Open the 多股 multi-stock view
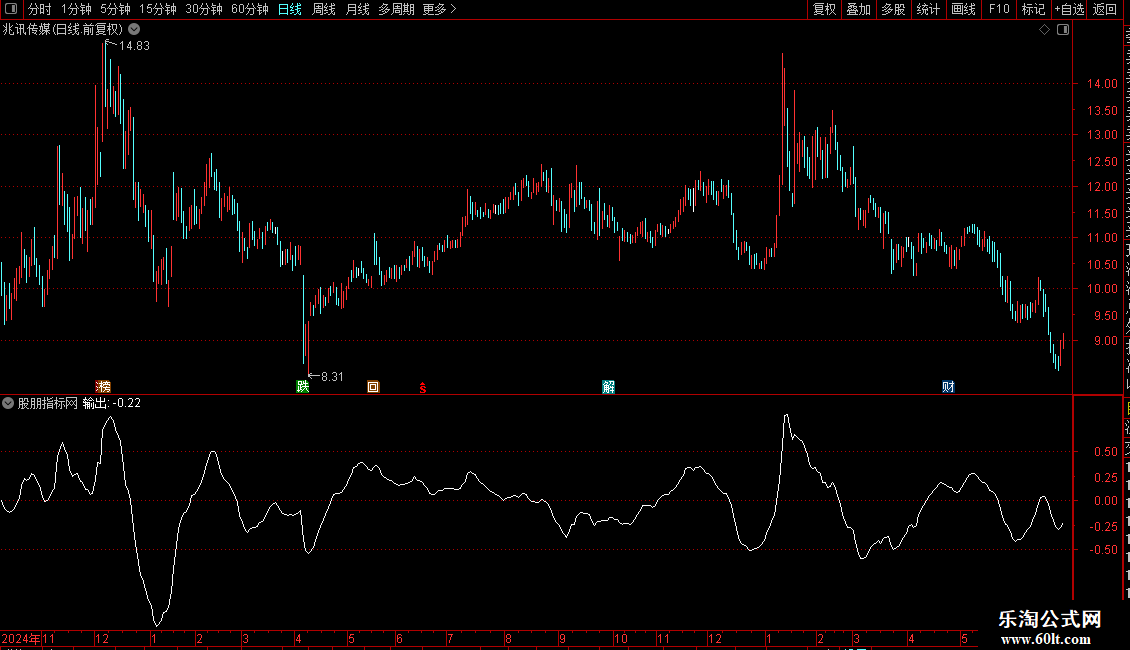The image size is (1130, 650). pyautogui.click(x=893, y=9)
